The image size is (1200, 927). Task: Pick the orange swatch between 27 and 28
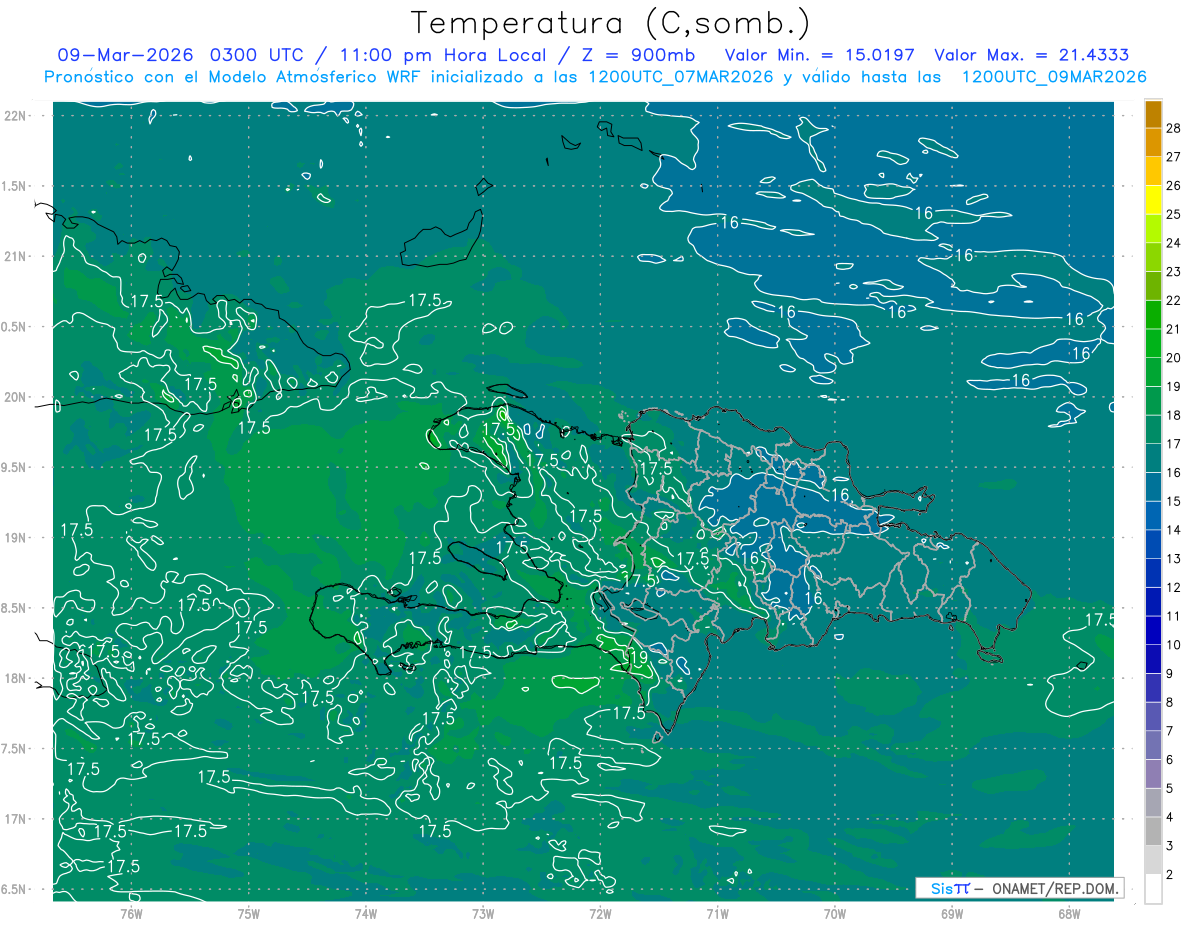[x=1153, y=142]
